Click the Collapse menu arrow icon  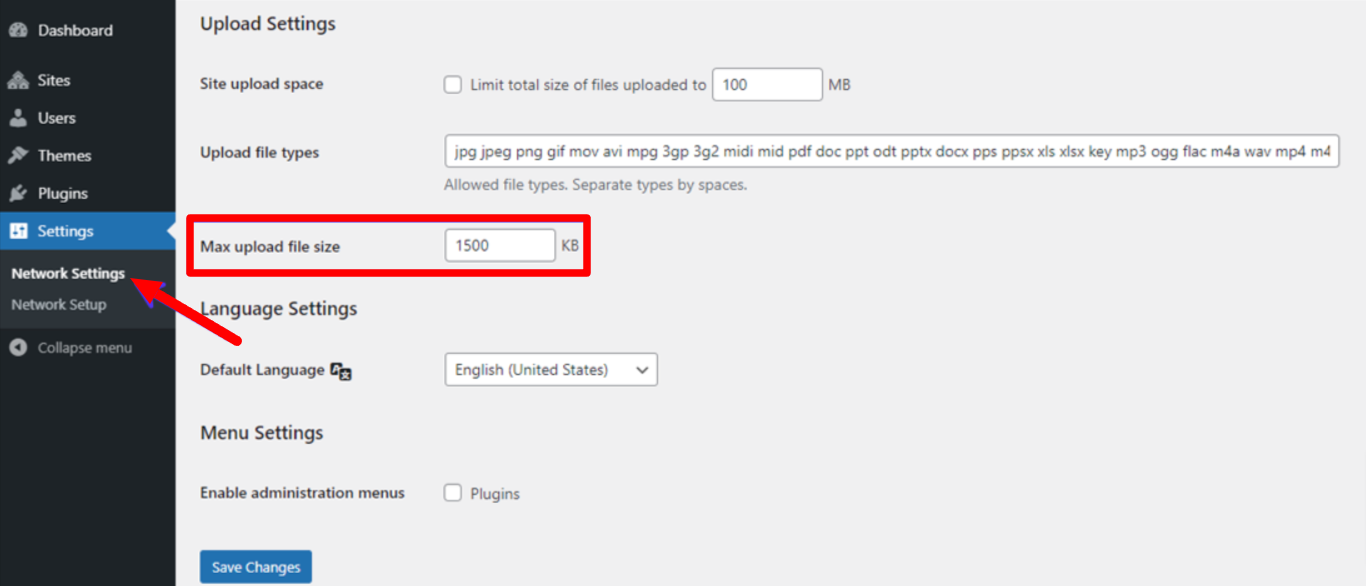point(18,348)
